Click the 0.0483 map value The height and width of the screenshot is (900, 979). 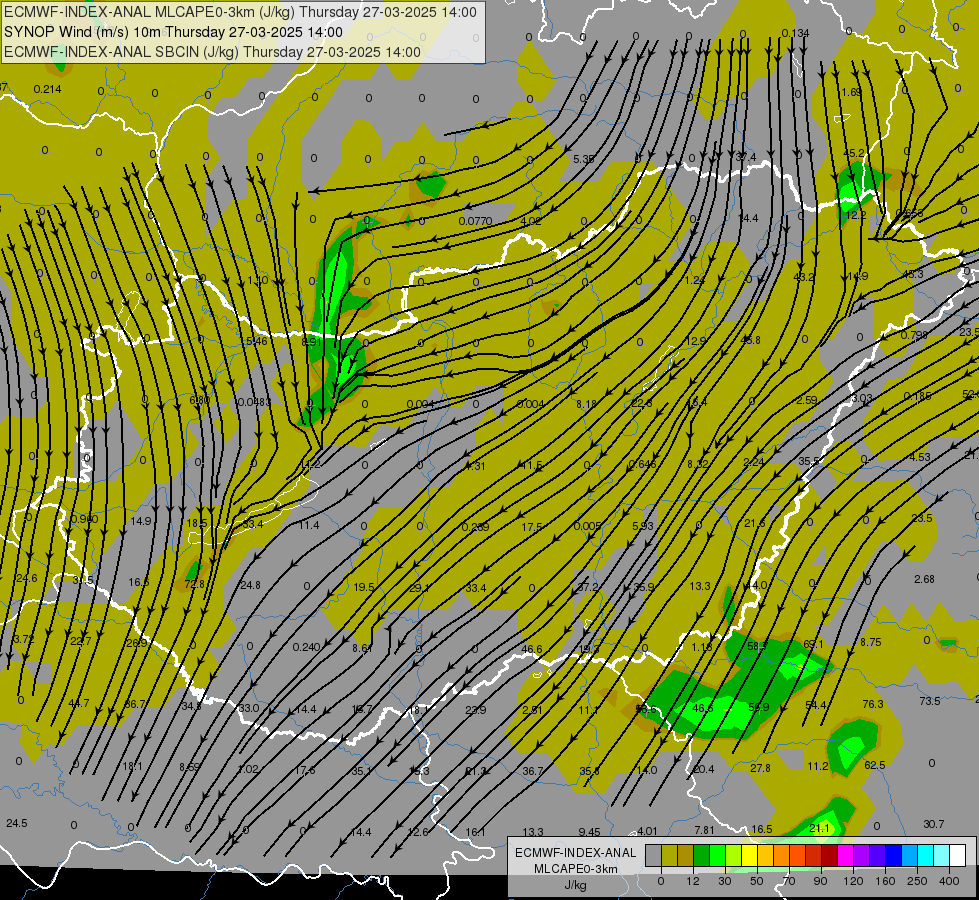255,402
